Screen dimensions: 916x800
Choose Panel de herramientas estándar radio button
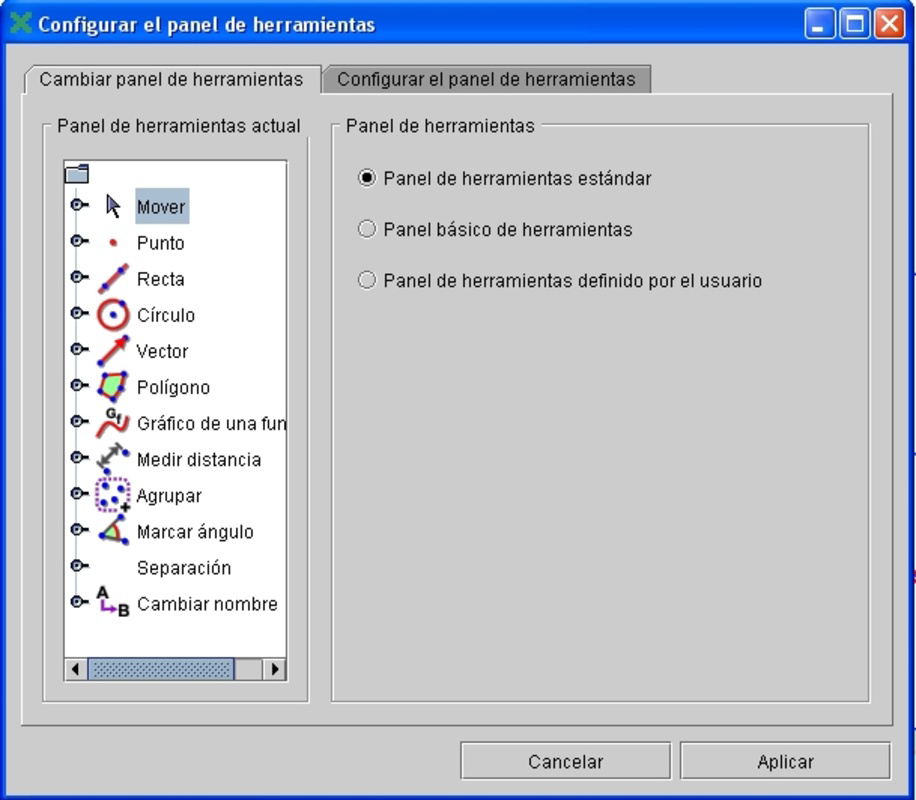(x=367, y=178)
